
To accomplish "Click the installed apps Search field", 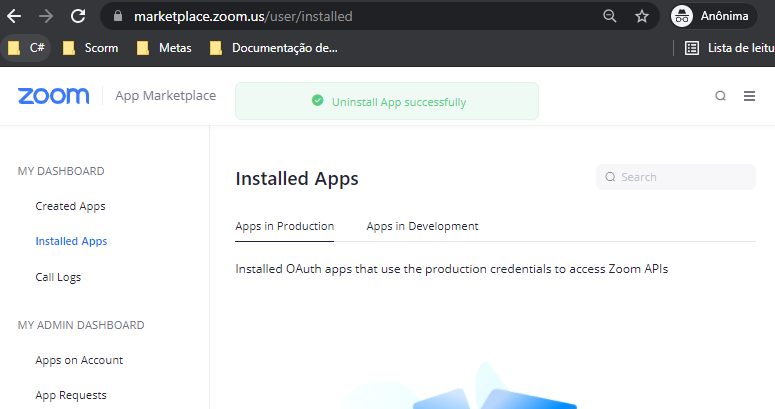I will pyautogui.click(x=676, y=177).
